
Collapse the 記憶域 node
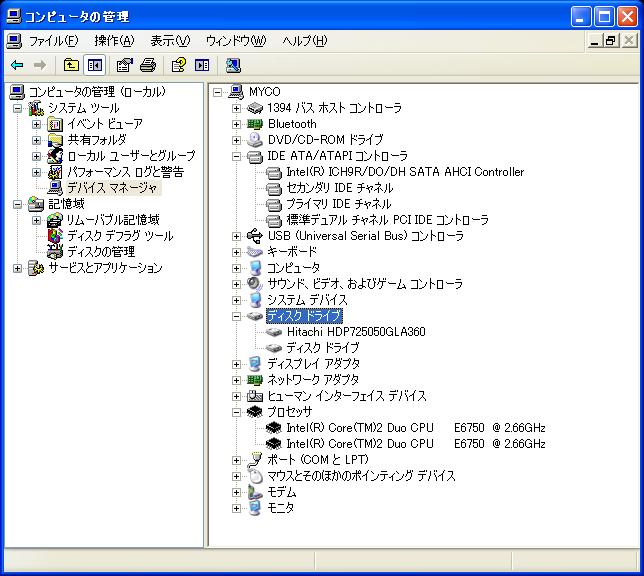point(17,204)
